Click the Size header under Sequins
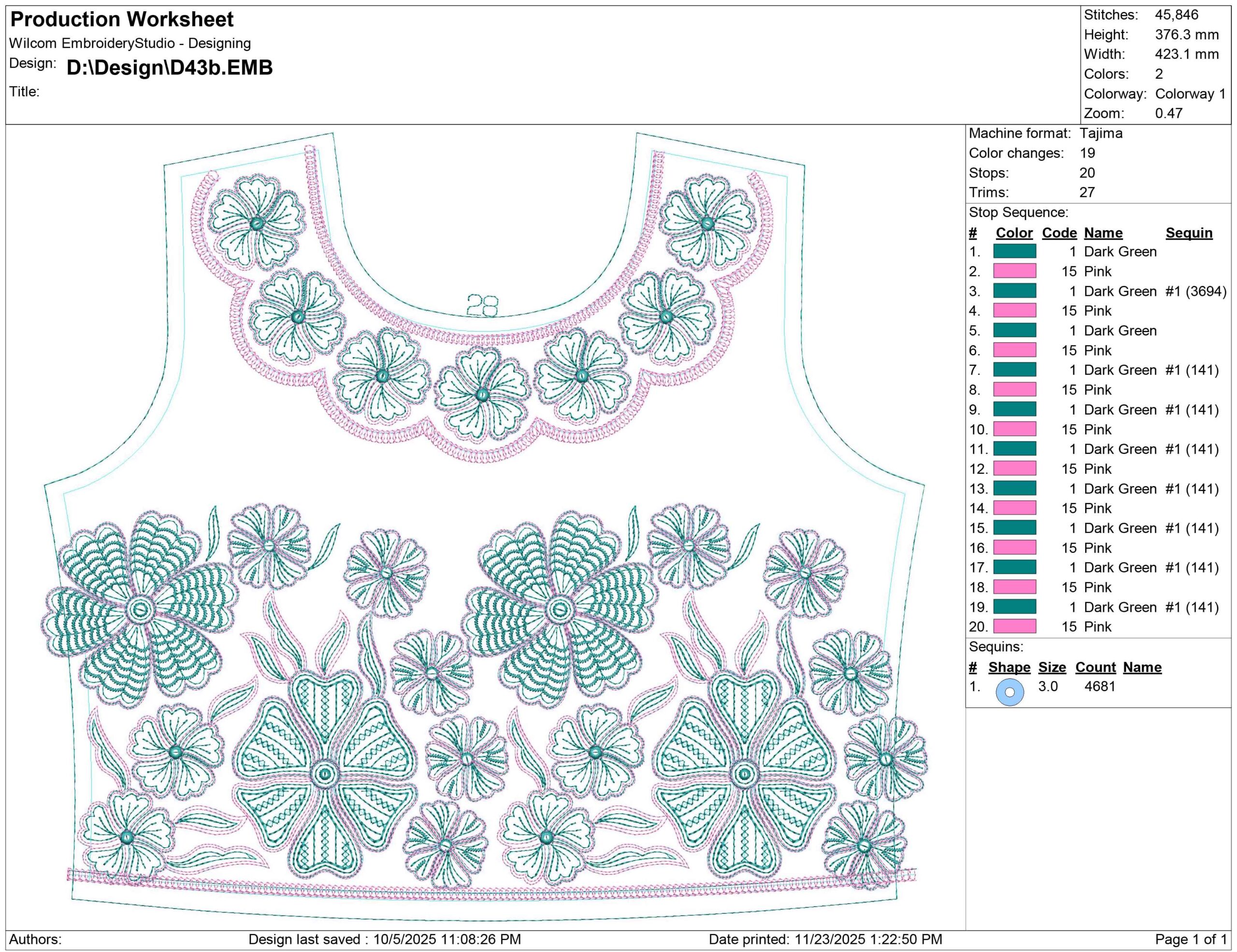 [1052, 667]
